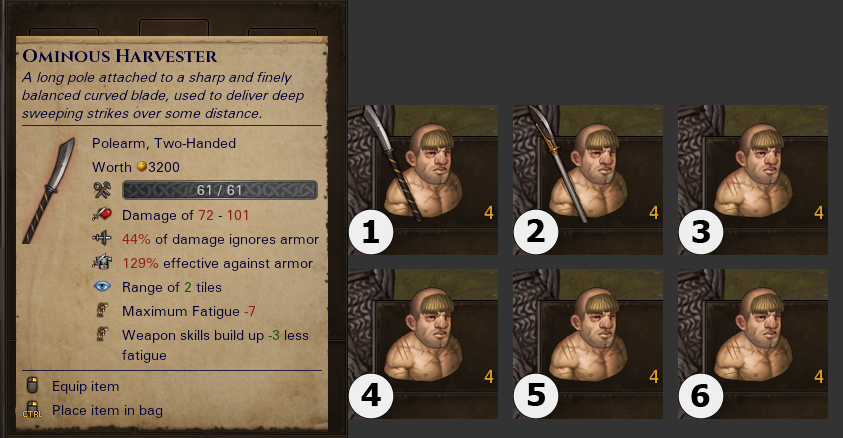843x438 pixels.
Task: Click the damage sword icon
Action: point(102,215)
